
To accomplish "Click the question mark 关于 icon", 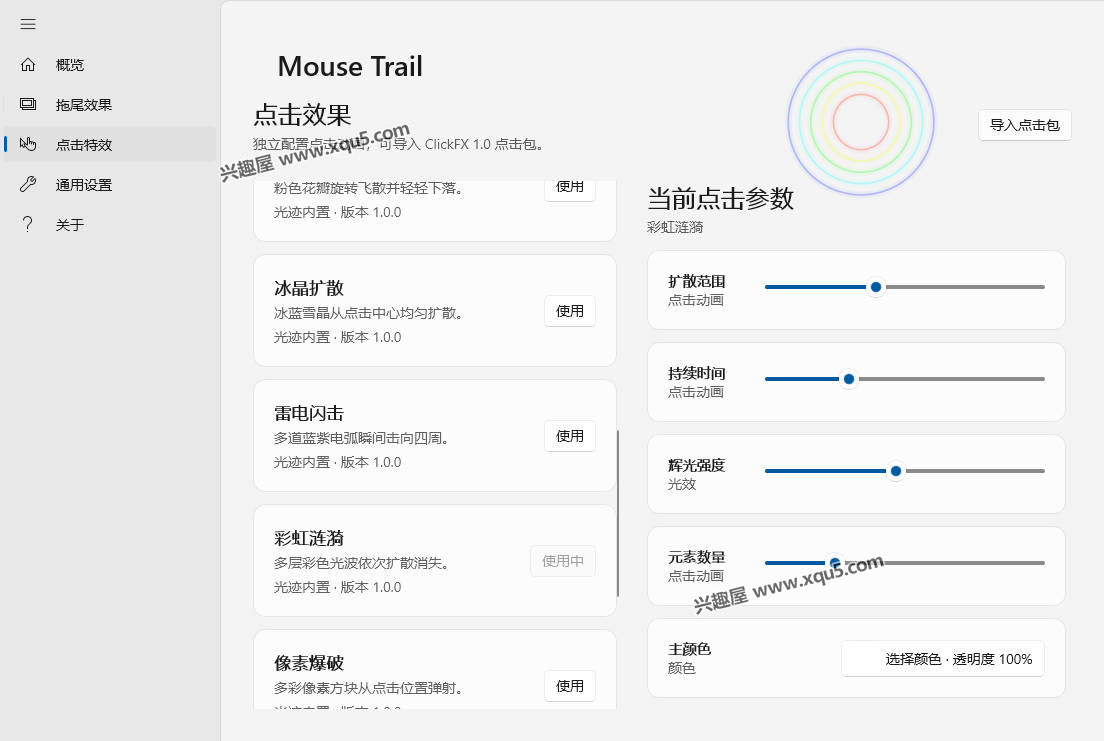I will click(x=28, y=225).
